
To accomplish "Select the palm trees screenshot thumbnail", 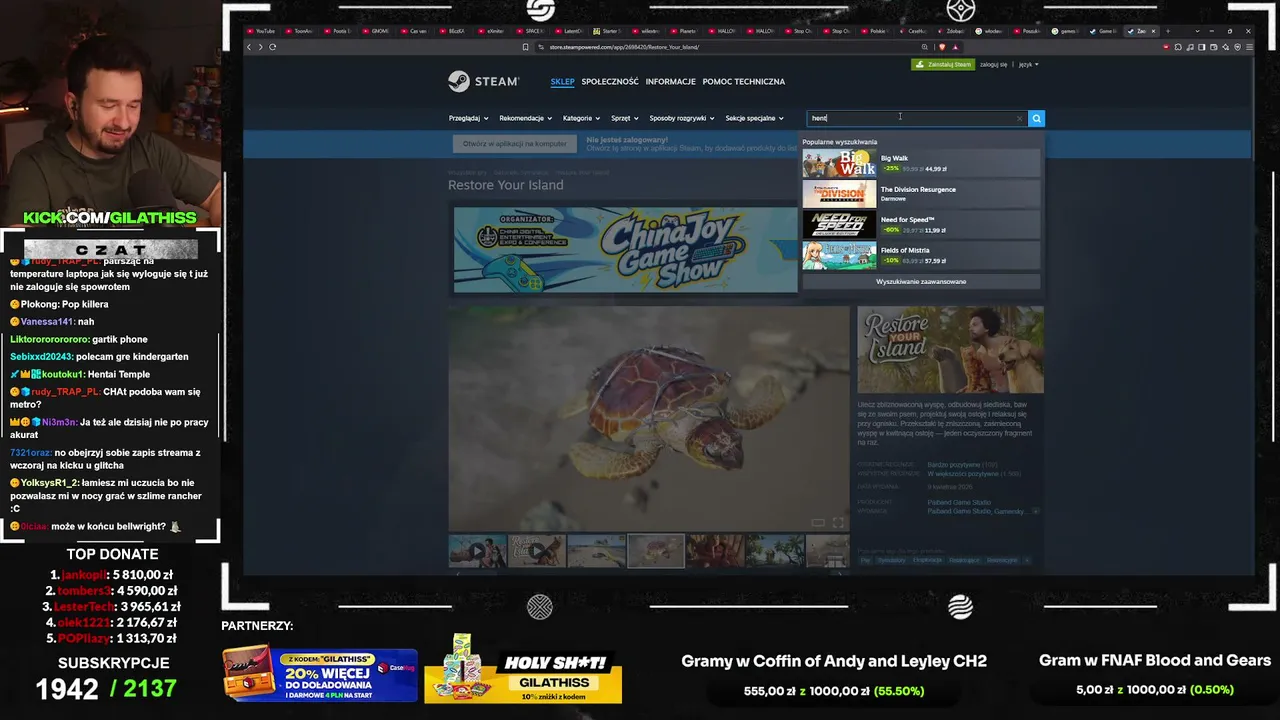I will point(775,551).
